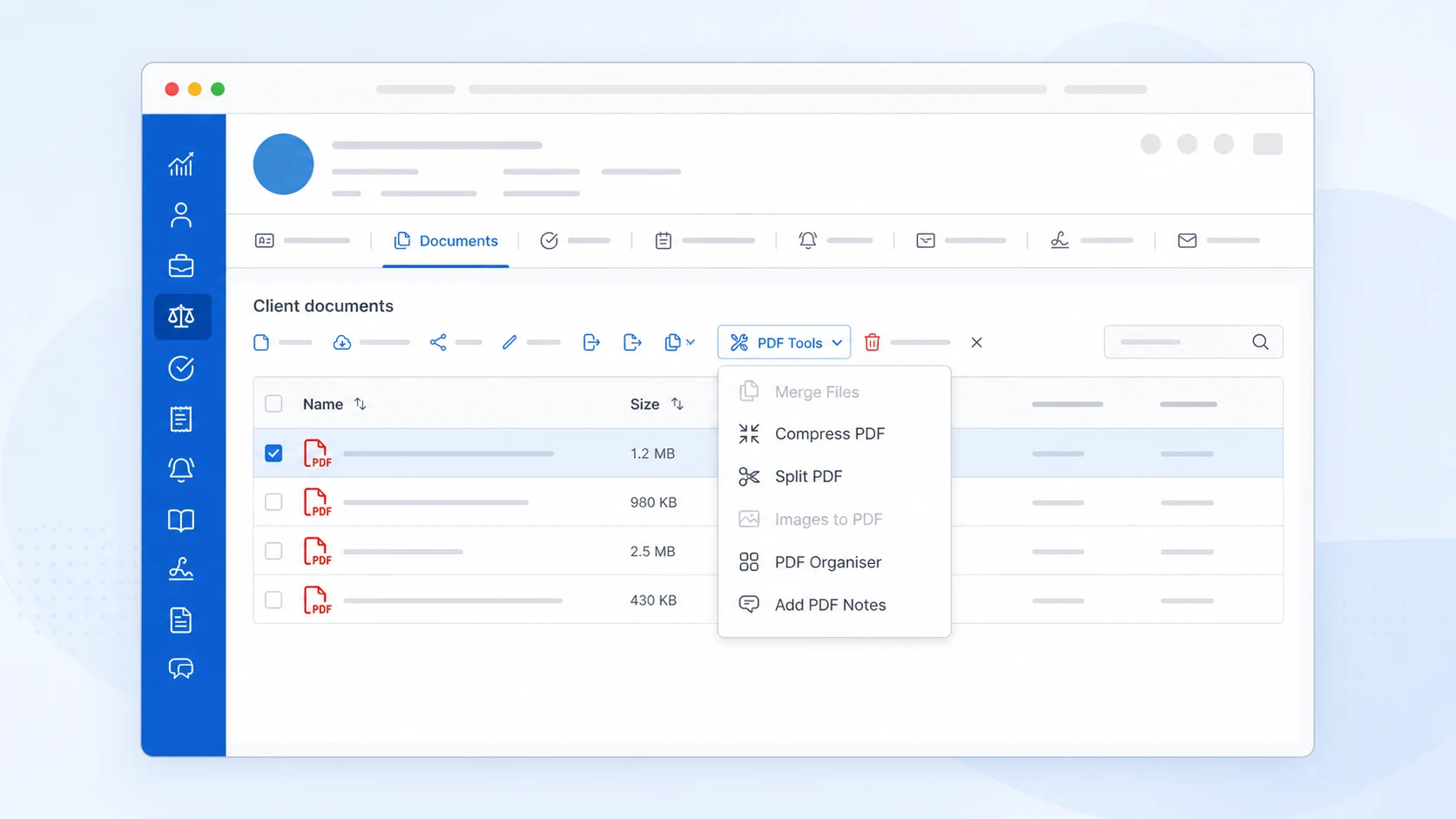Switch to the ID card tab

(x=302, y=240)
